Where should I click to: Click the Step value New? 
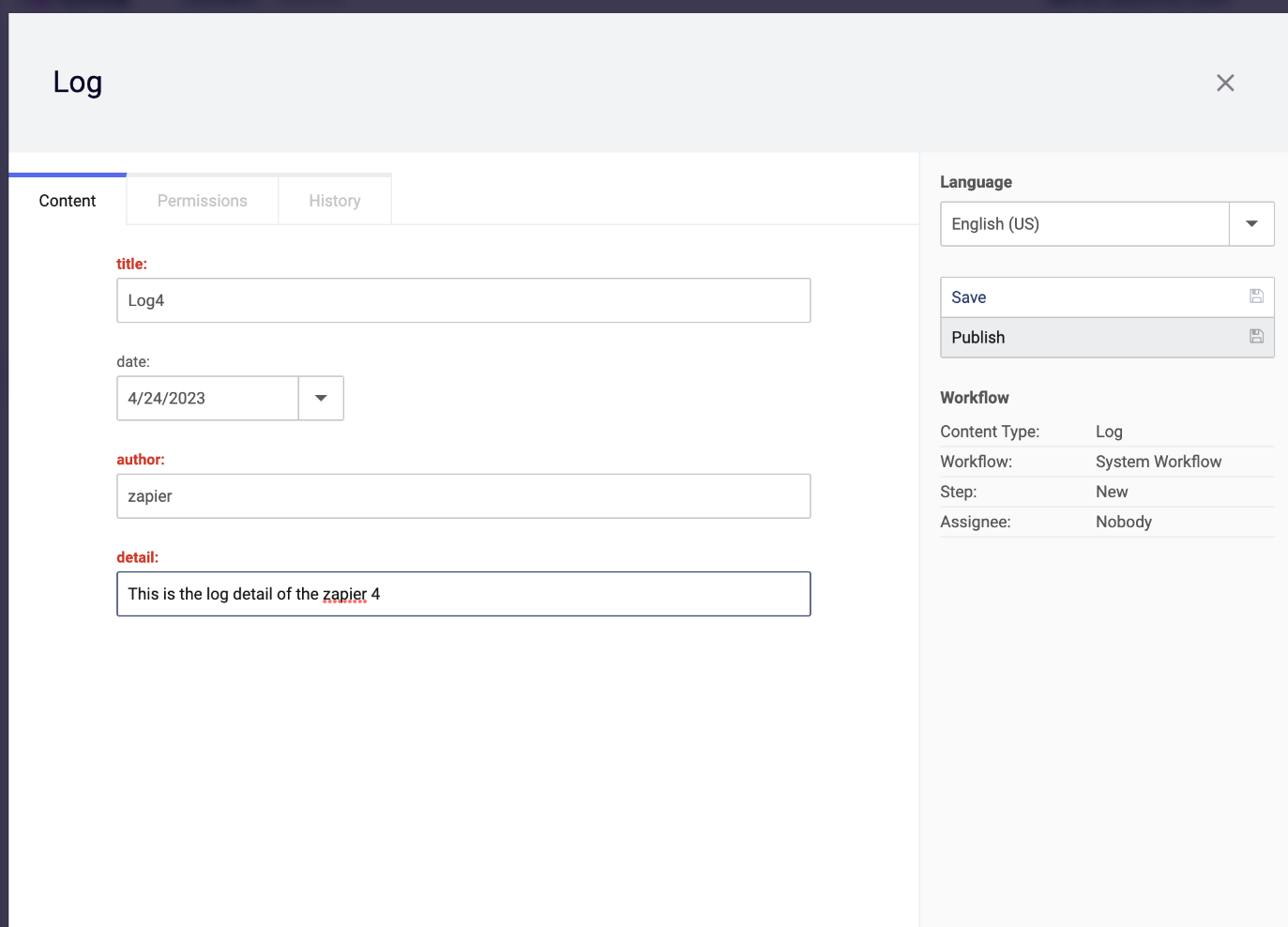click(1111, 492)
